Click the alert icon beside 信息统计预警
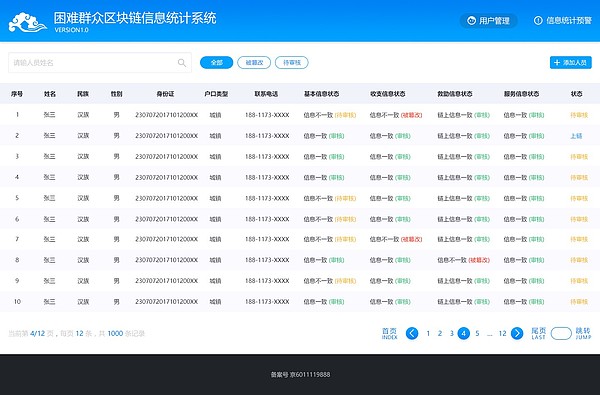Screen dimensions: 600x395 [x=538, y=20]
